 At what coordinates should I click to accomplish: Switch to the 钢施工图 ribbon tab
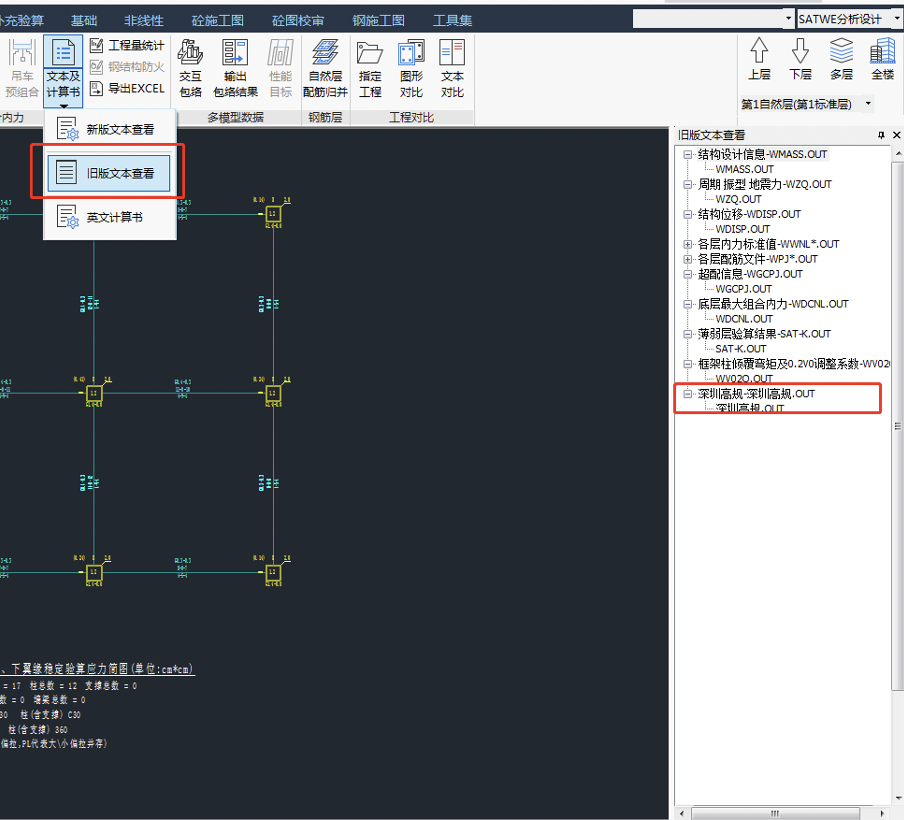click(x=376, y=12)
